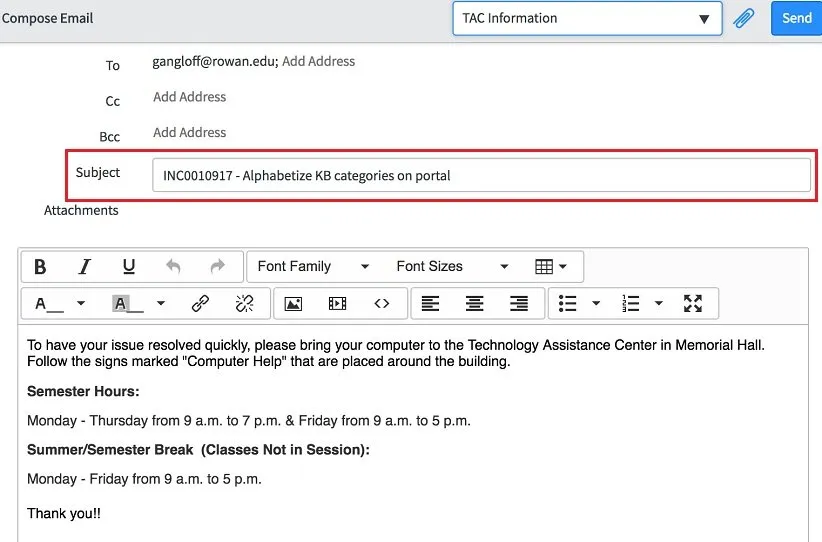Insert a hyperlink with the link icon
Image resolution: width=822 pixels, height=542 pixels.
click(x=200, y=303)
